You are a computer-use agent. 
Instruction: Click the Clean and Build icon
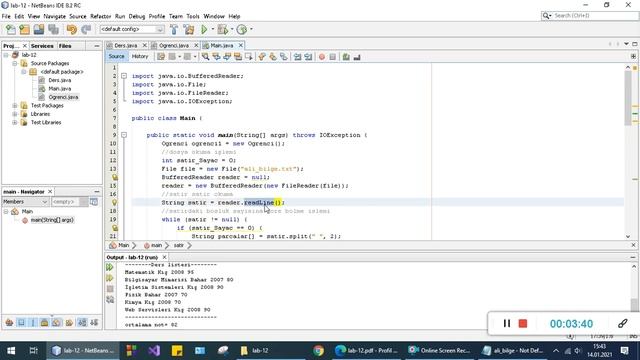[x=189, y=29]
